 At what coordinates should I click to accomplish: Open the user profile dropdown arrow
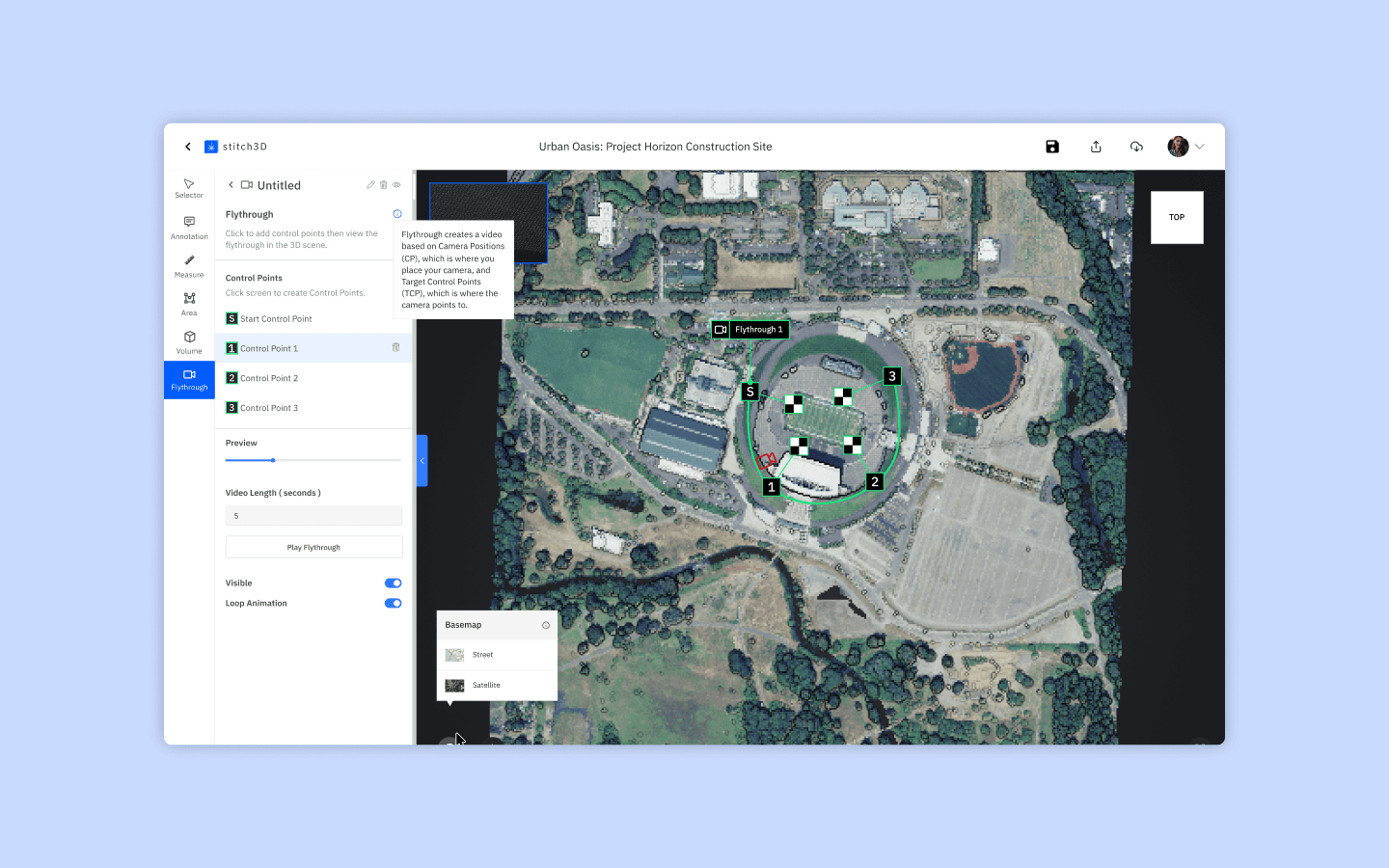point(1200,147)
